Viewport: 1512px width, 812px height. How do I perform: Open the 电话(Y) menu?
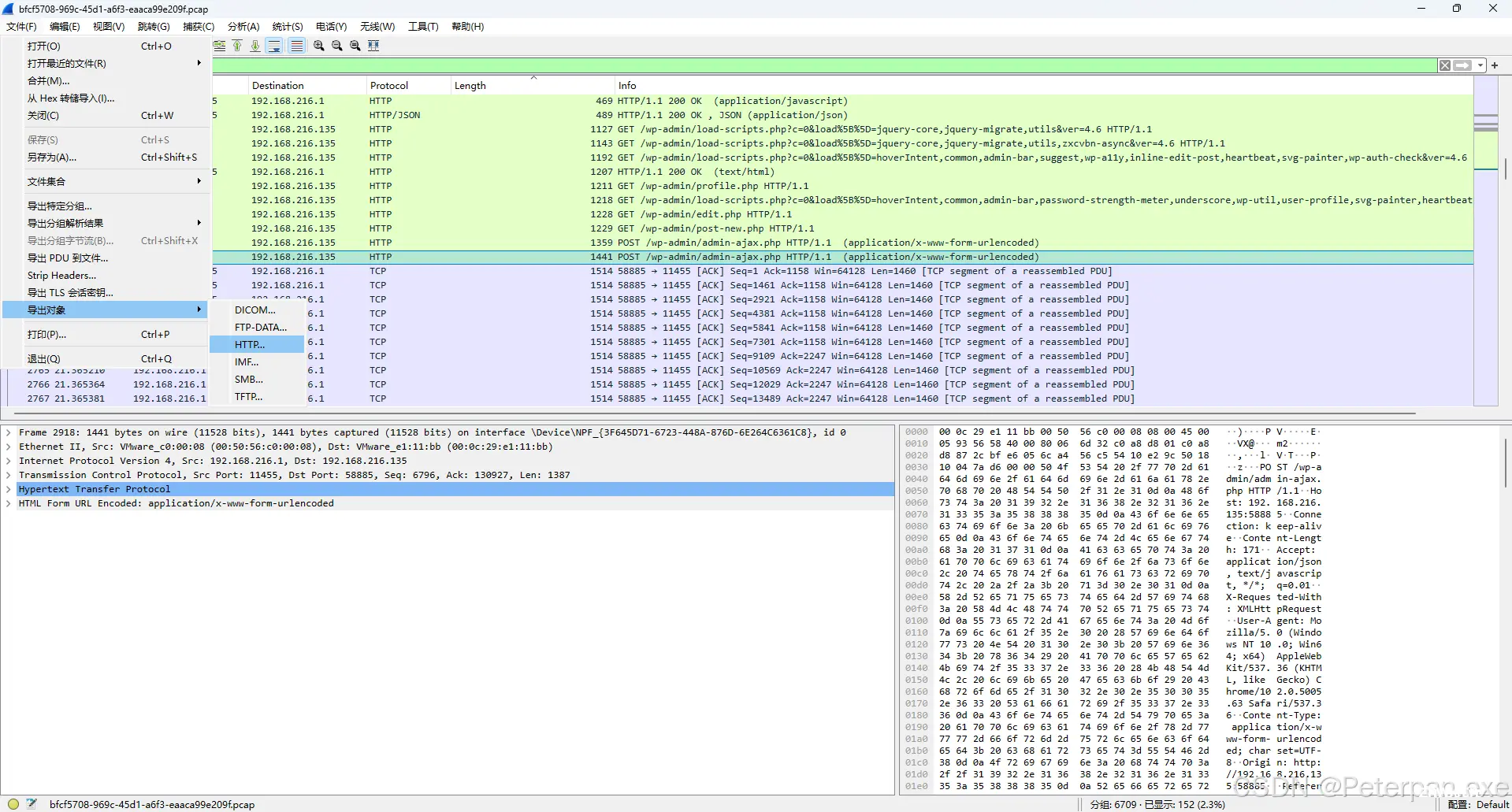(x=331, y=27)
